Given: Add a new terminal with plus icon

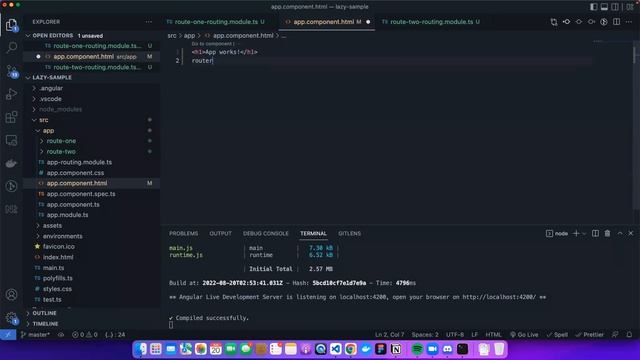Looking at the screenshot, I should 576,233.
